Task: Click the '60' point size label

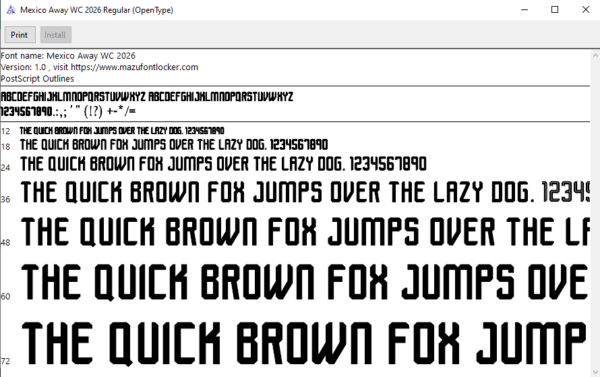Action: [x=5, y=297]
